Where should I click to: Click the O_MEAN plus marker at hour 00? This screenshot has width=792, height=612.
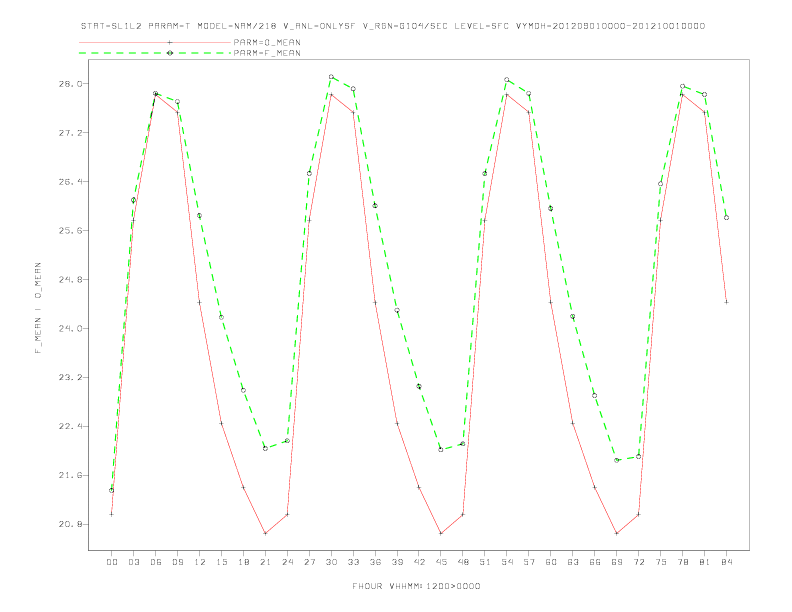tap(112, 514)
